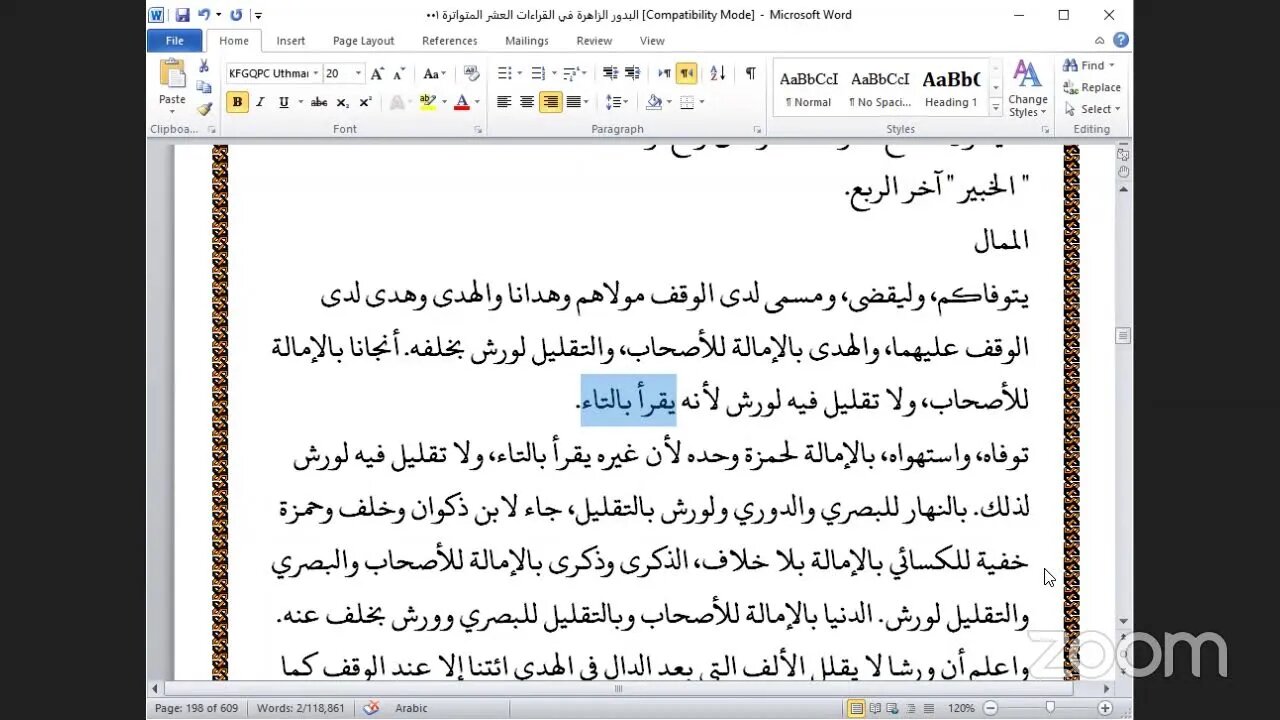Viewport: 1280px width, 720px height.
Task: Click the Shrink Font icon
Action: click(398, 73)
